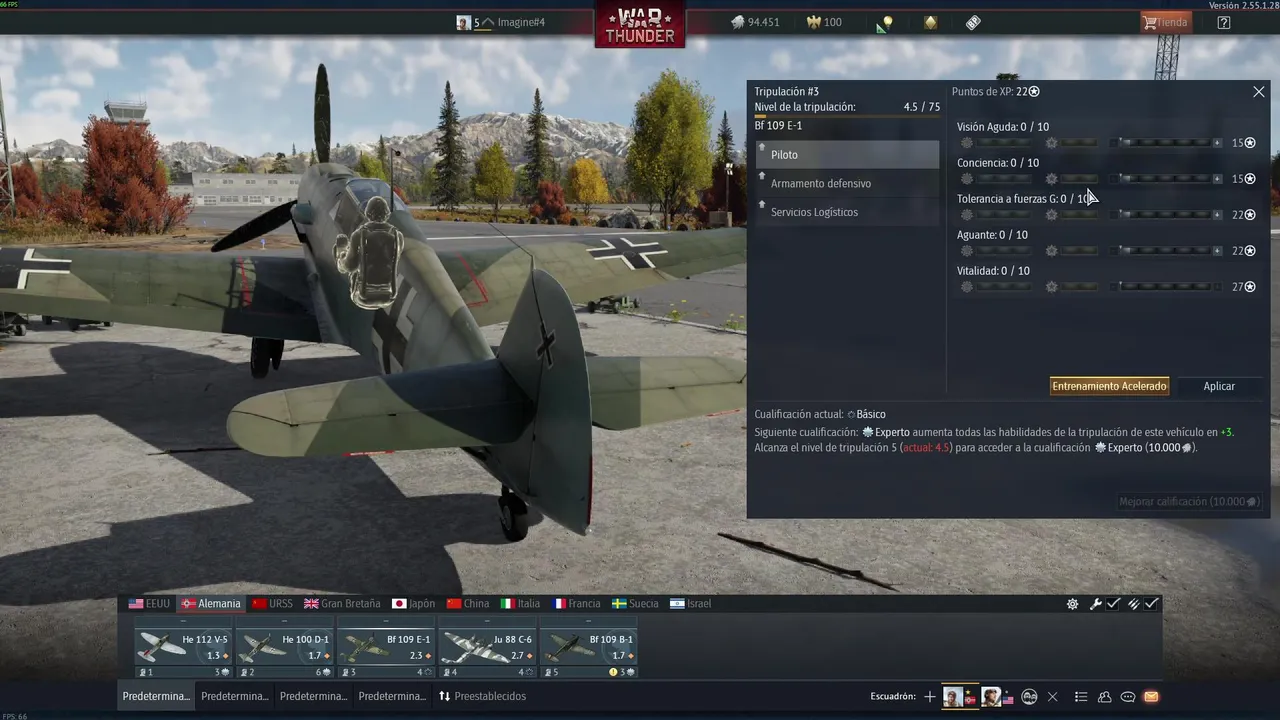Open the help question mark icon
Viewport: 1280px width, 720px height.
1224,22
